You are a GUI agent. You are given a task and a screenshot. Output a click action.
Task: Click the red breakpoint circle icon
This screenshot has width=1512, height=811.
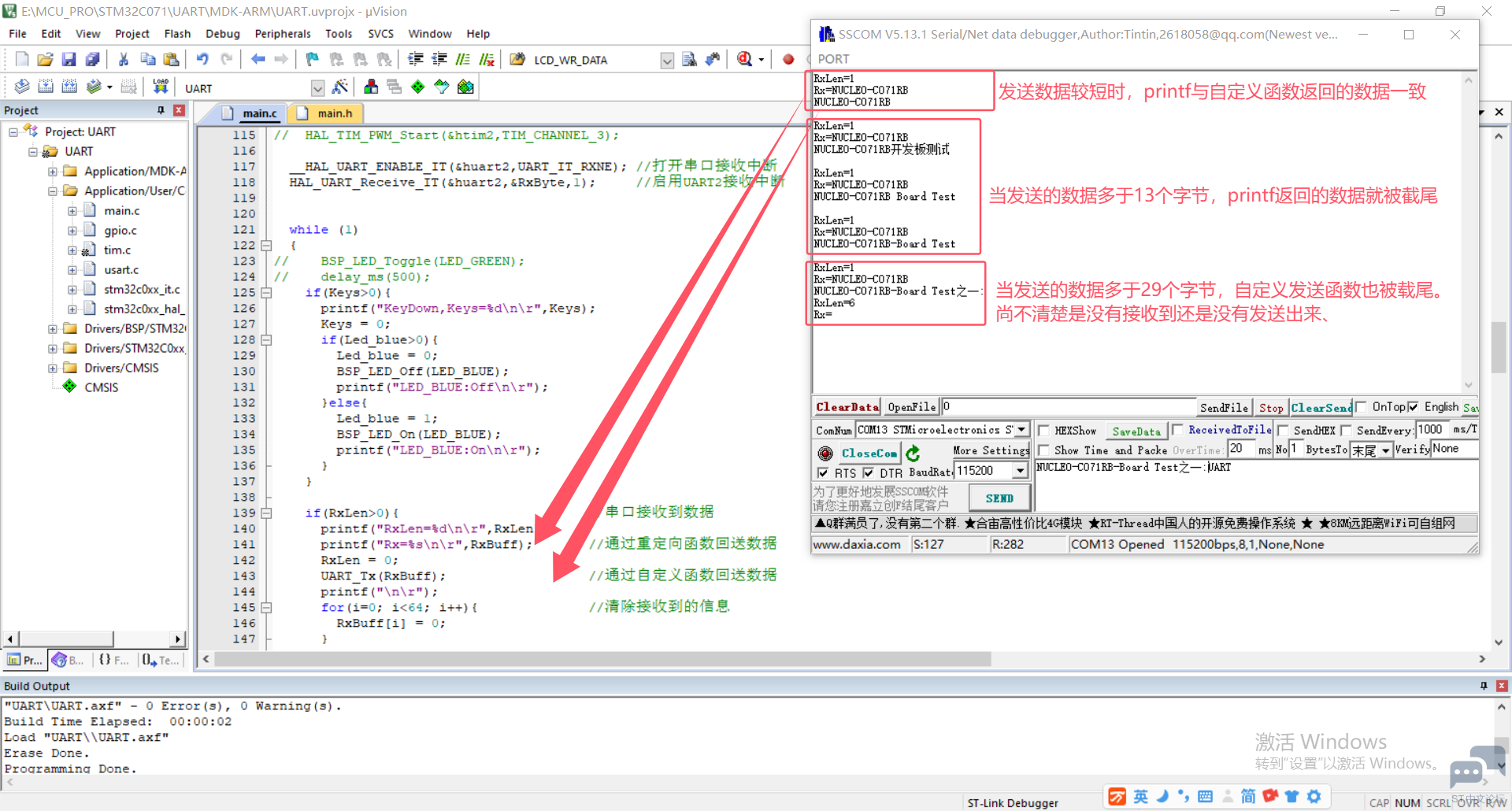coord(788,59)
